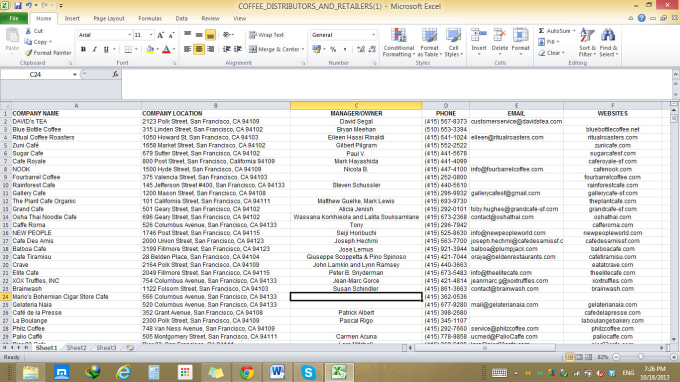Switch to the Data tab
This screenshot has height=382, width=680.
182,19
